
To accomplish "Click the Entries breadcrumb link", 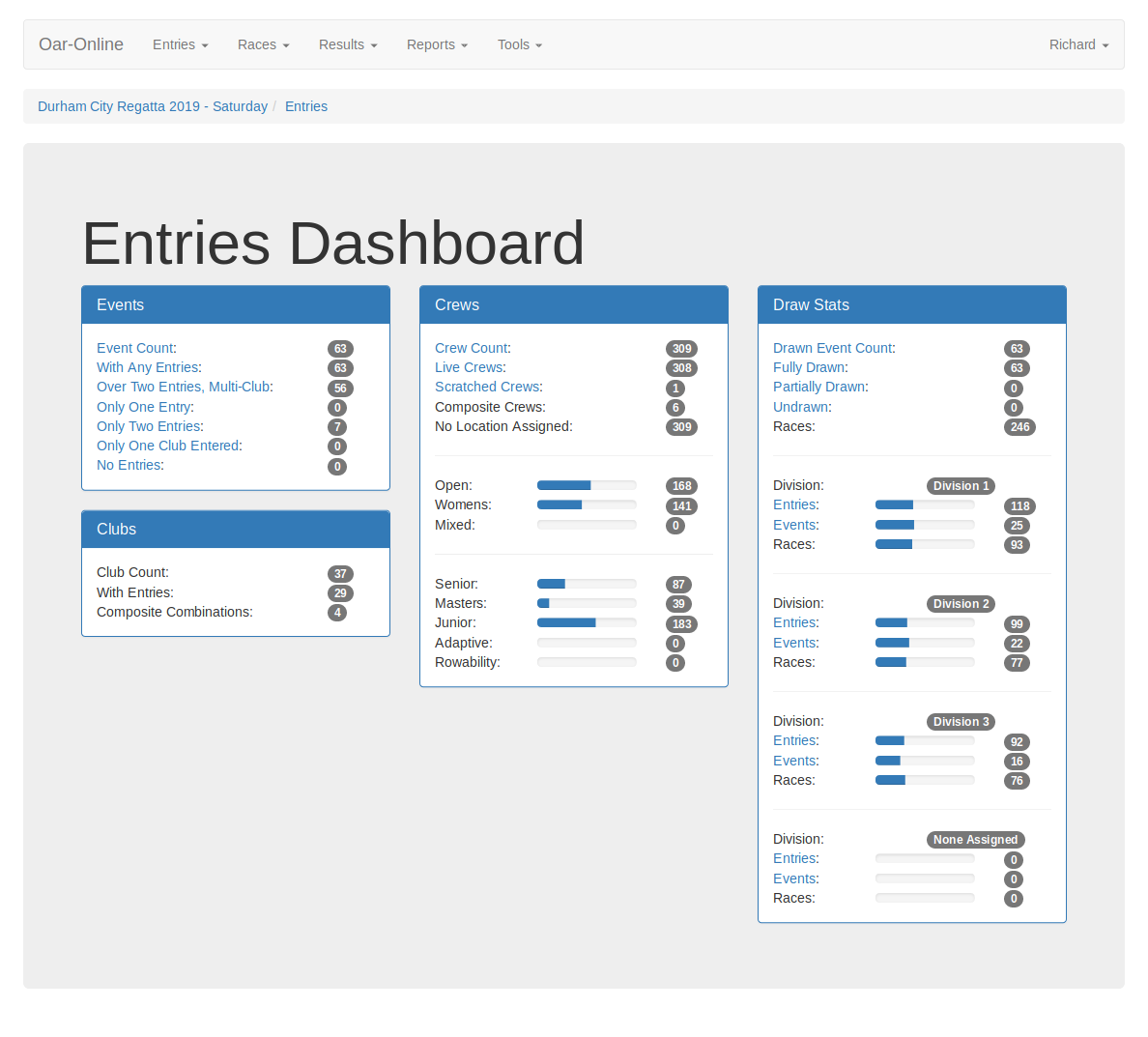I will coord(306,106).
